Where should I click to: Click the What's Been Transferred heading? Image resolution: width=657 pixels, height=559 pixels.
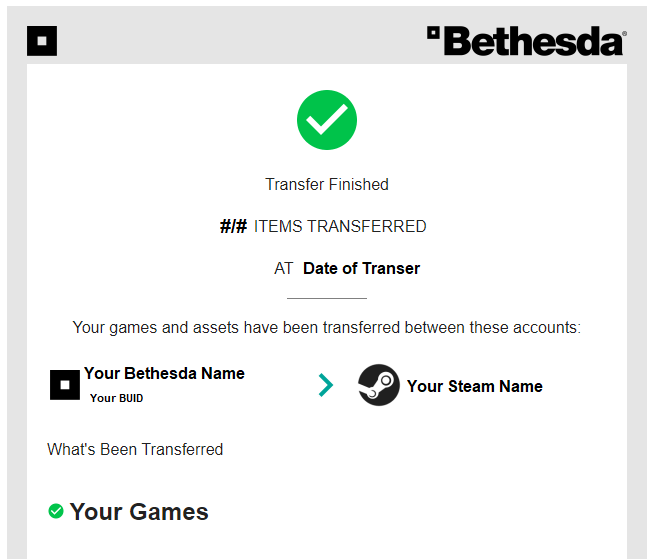135,449
